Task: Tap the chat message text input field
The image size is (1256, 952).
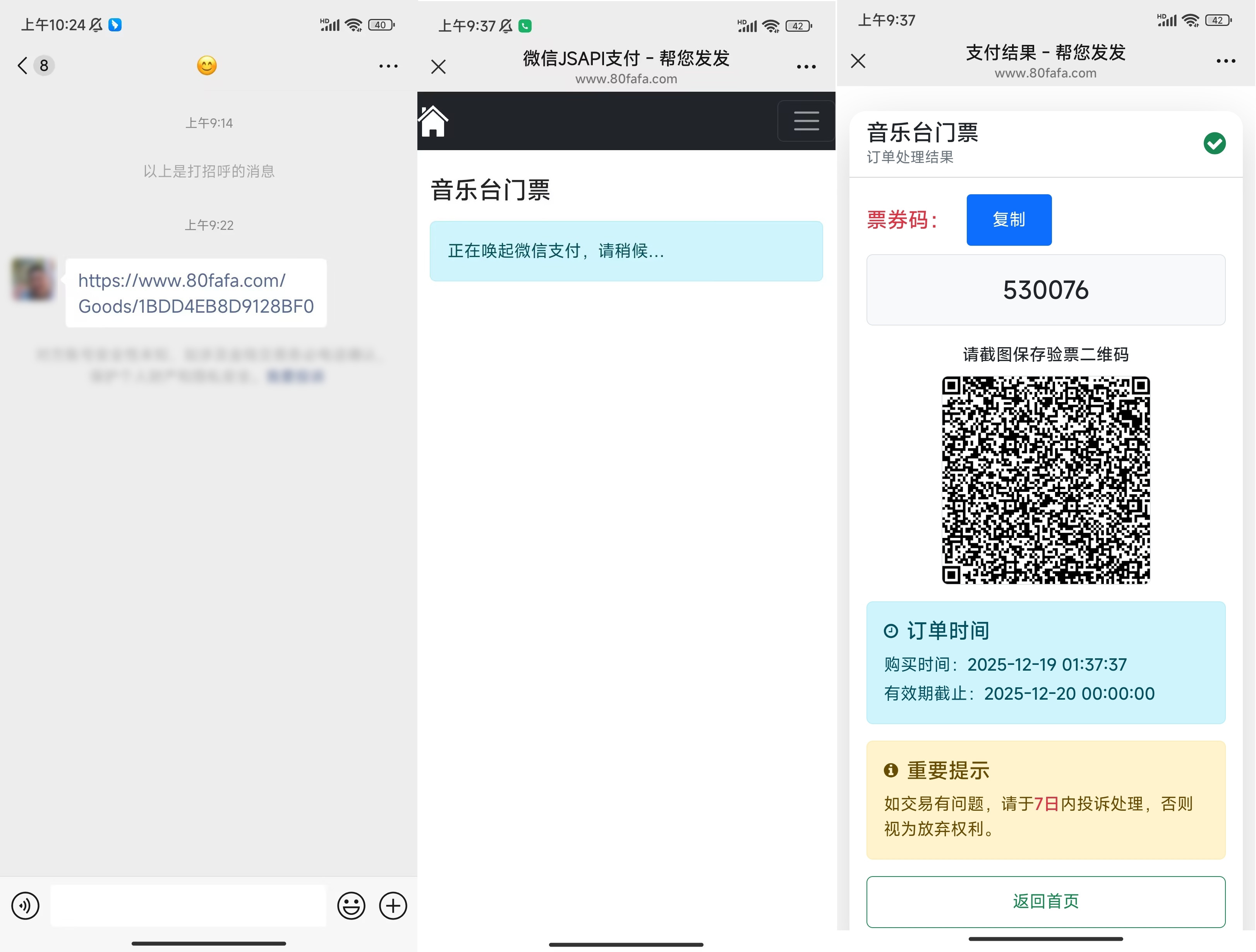Action: click(x=188, y=906)
